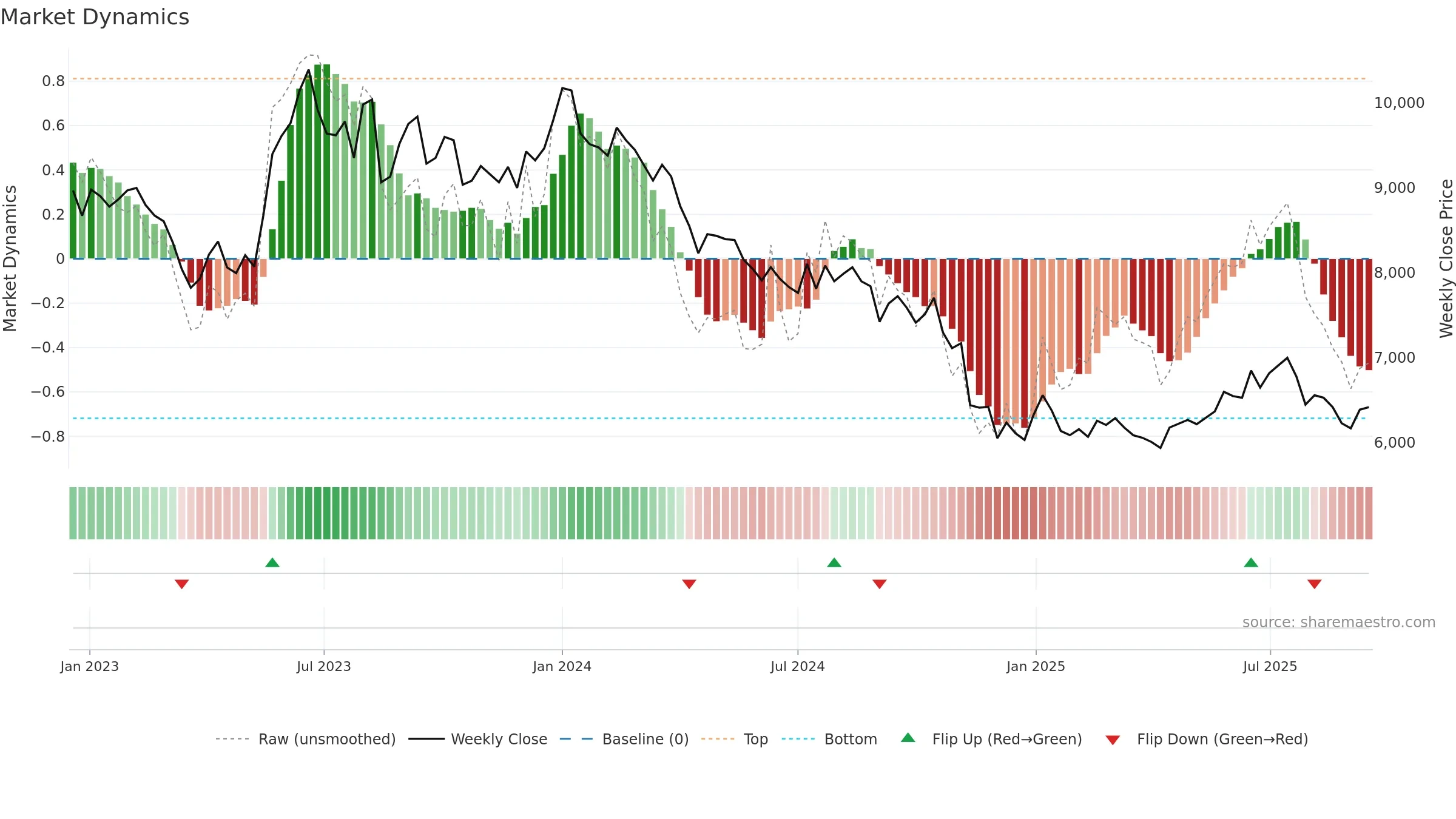This screenshot has width=1456, height=819.
Task: Toggle the Baseline (0) legend entry
Action: tap(624, 739)
